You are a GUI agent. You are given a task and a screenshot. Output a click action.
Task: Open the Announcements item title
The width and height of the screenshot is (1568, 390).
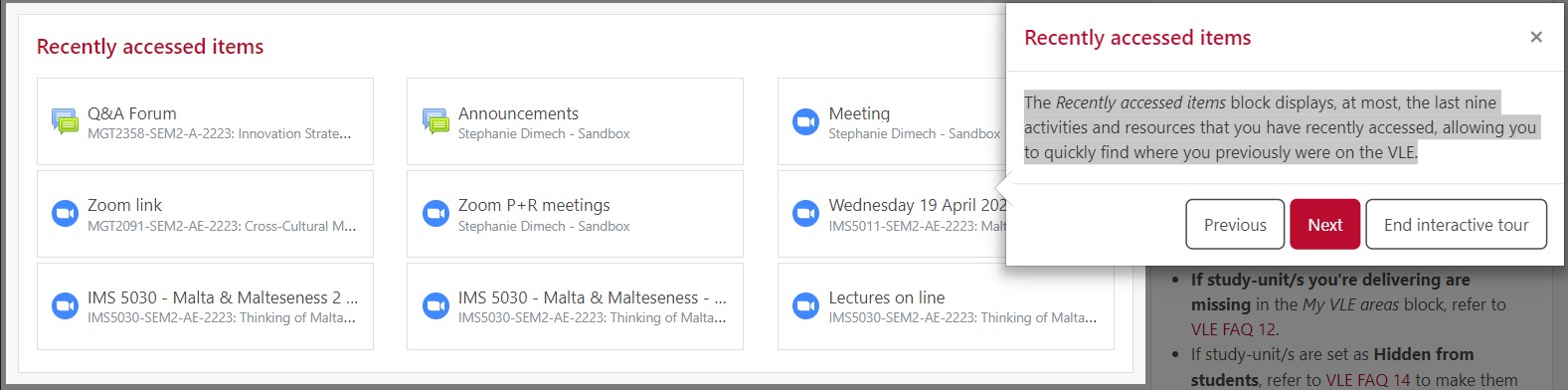click(518, 113)
